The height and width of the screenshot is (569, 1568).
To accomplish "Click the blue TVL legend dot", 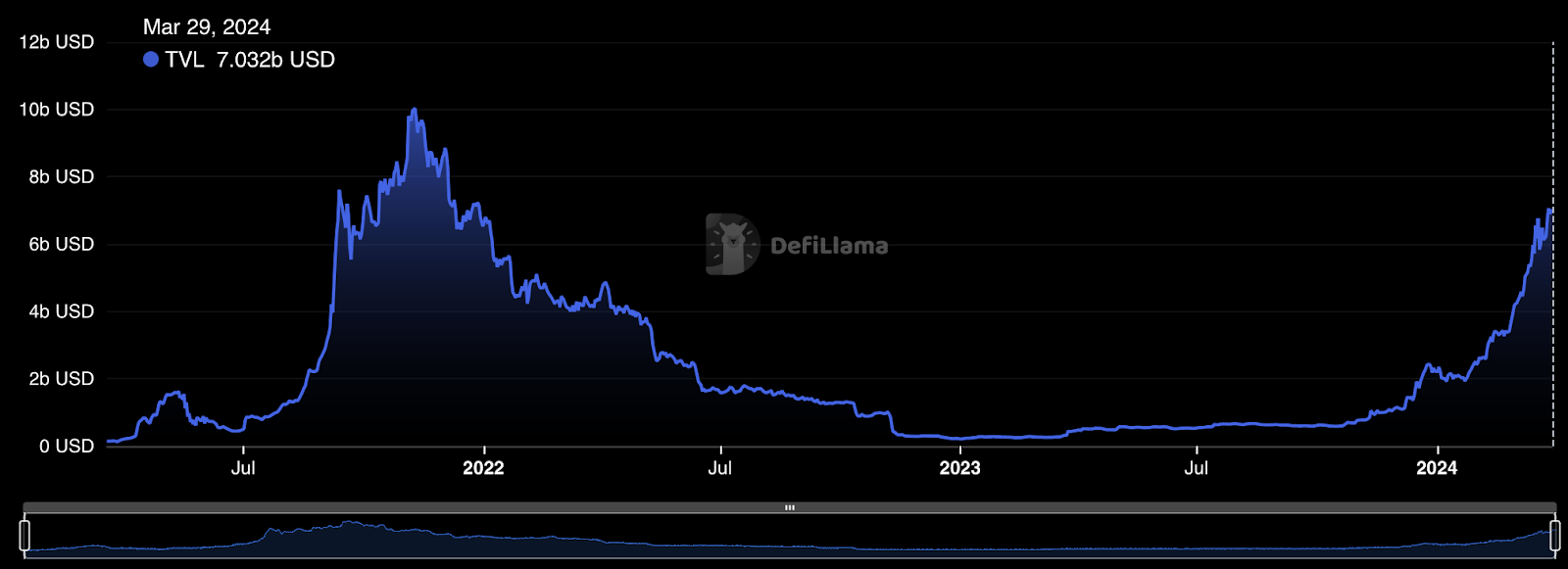I will [x=151, y=60].
